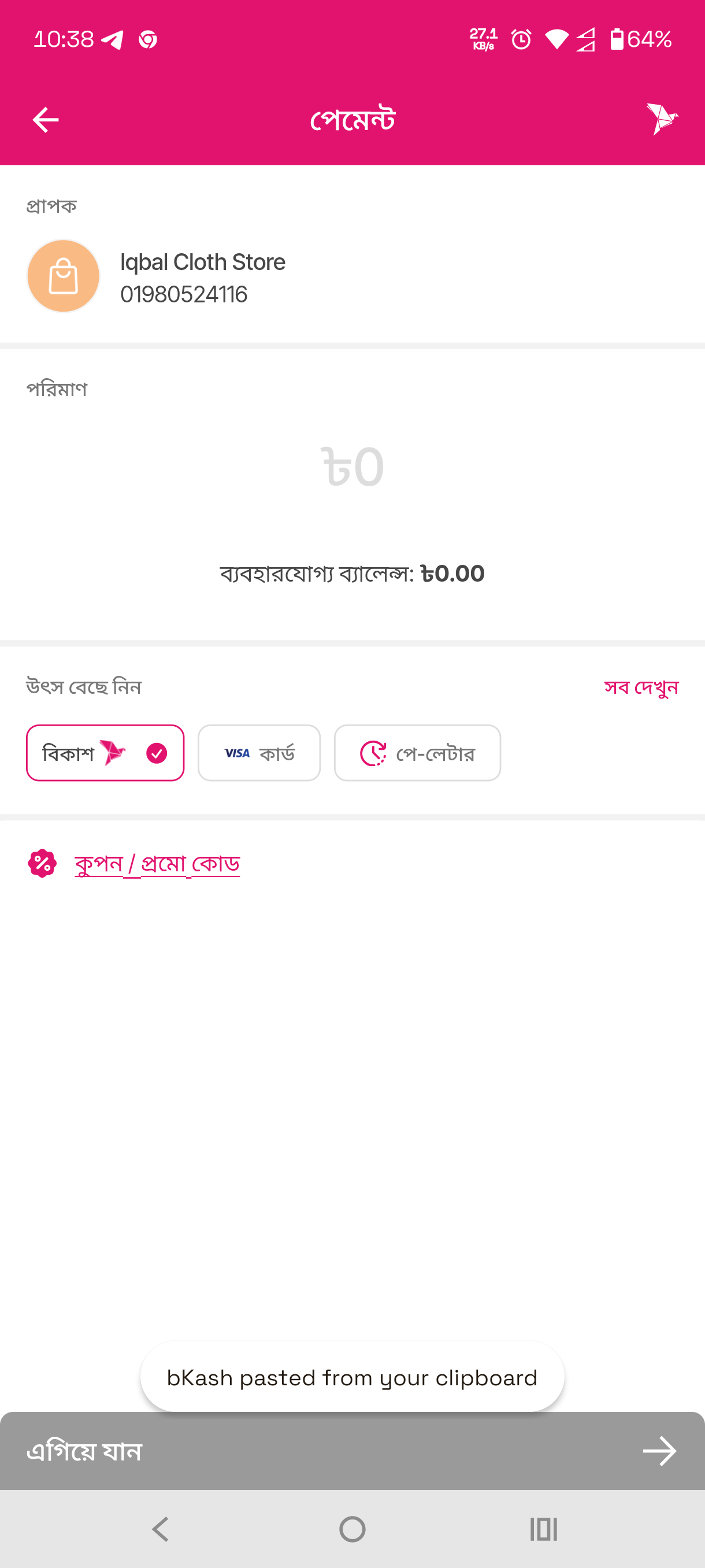705x1568 pixels.
Task: Tap the proceed arrow at bottom right
Action: (659, 1451)
